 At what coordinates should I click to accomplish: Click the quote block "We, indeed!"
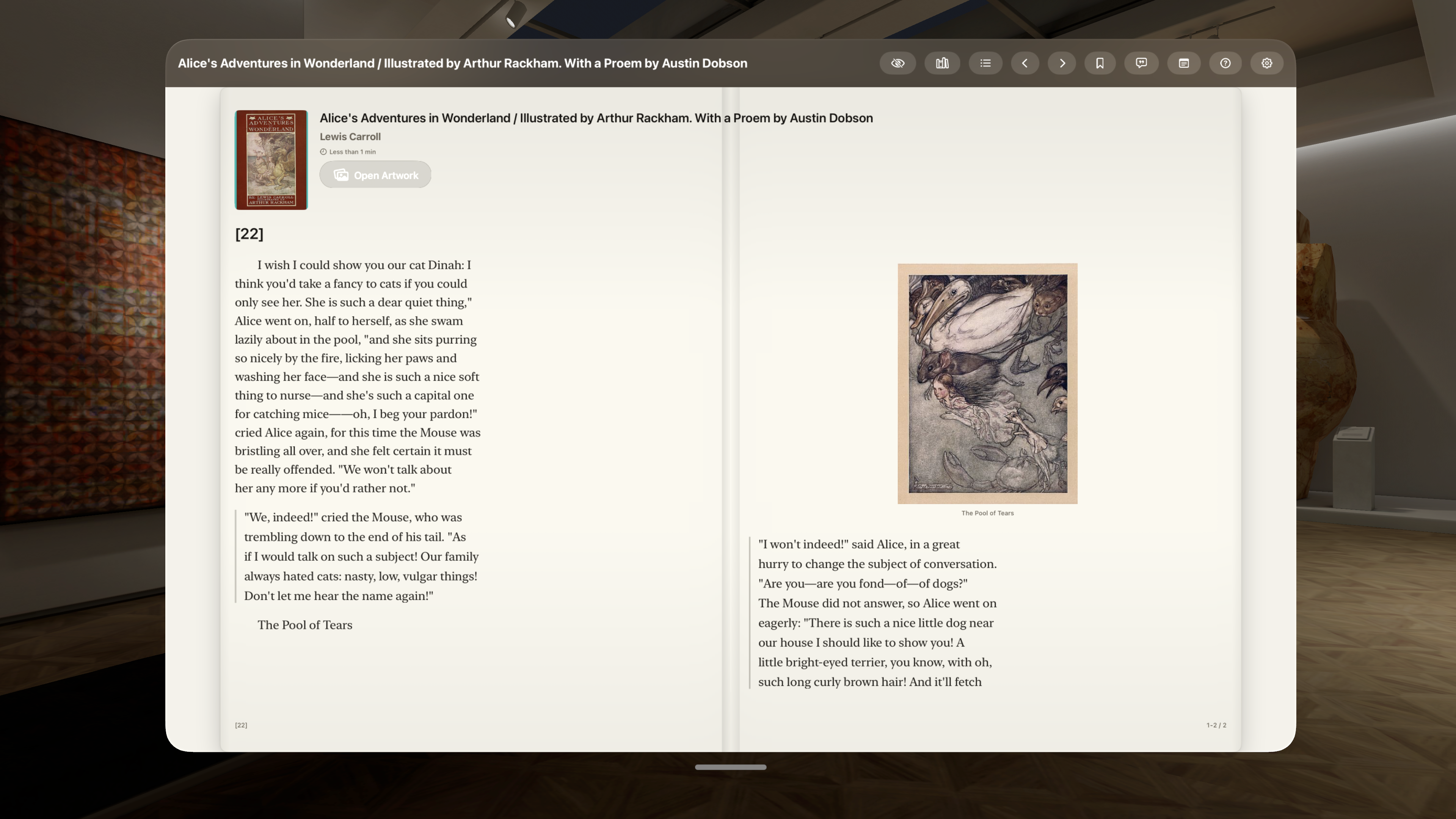click(358, 557)
